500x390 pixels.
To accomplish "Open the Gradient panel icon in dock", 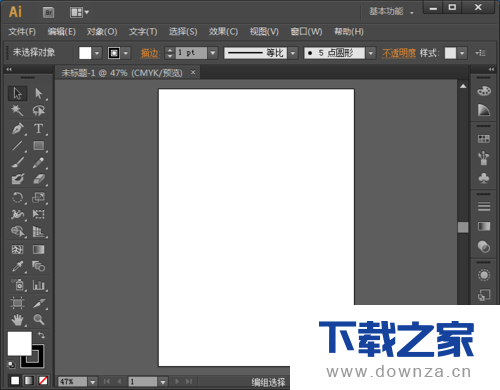I will [484, 227].
